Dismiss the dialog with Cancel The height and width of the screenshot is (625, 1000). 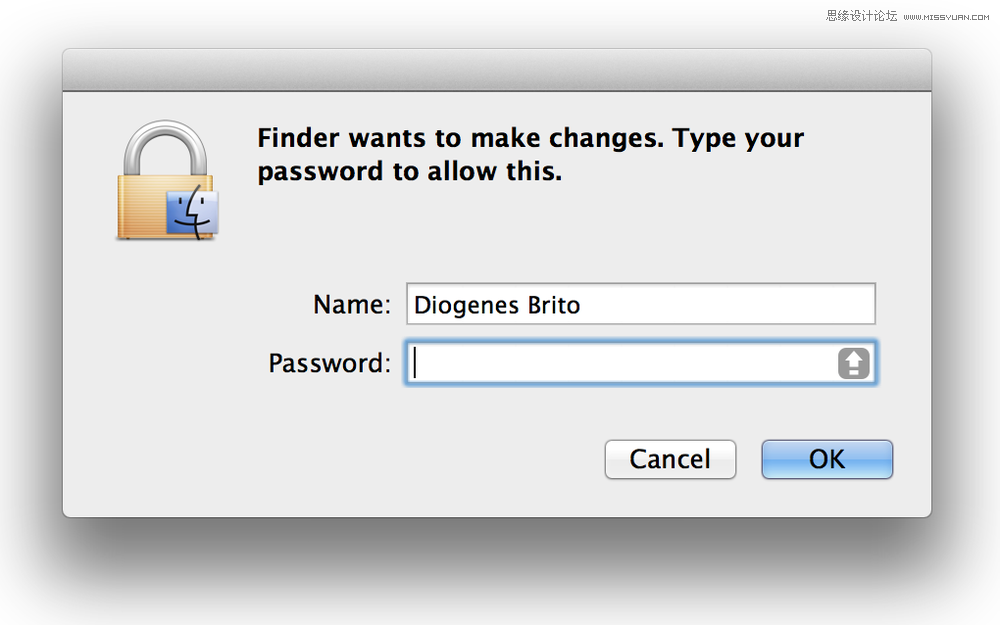pos(670,459)
